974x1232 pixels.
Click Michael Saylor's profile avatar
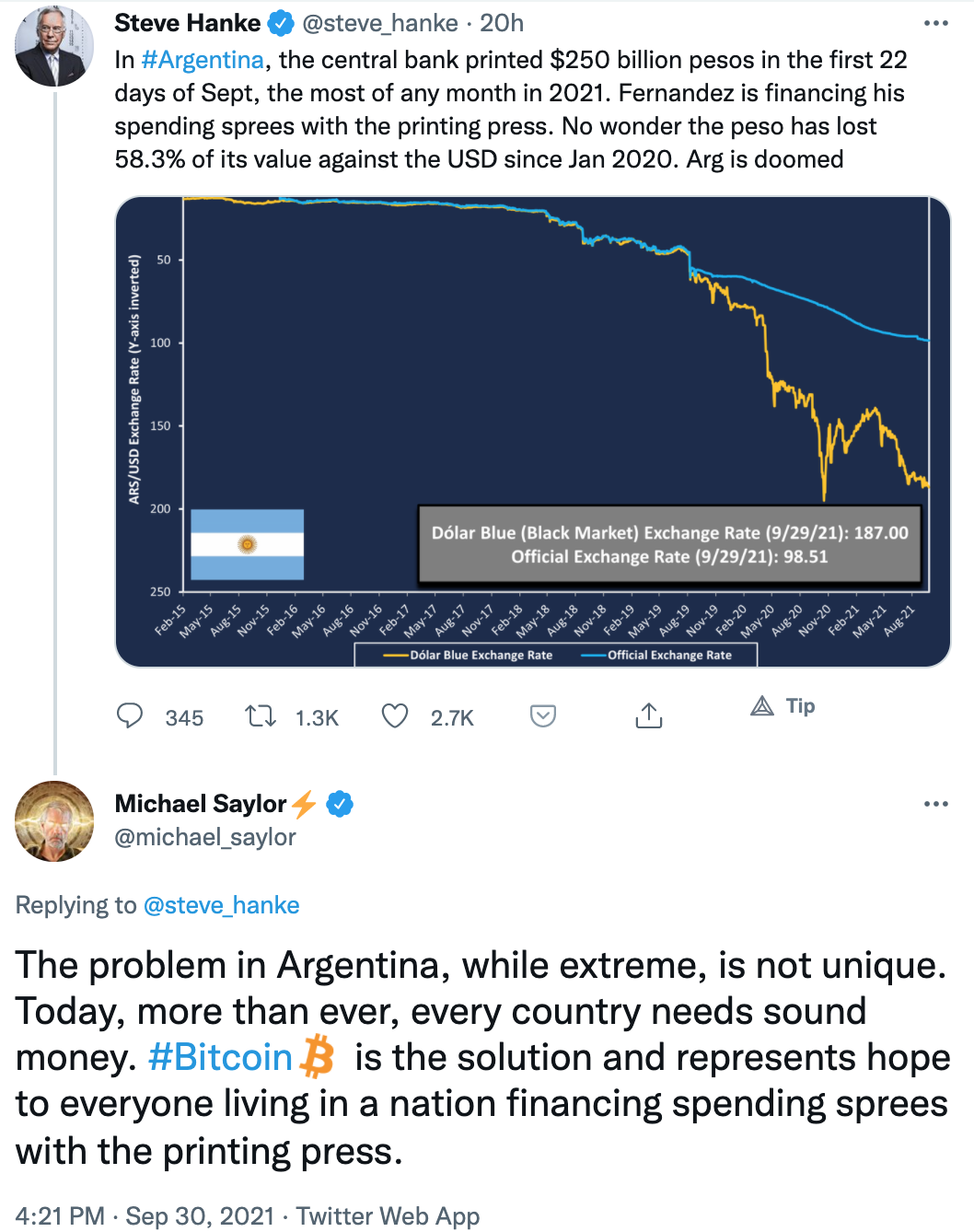(x=54, y=821)
